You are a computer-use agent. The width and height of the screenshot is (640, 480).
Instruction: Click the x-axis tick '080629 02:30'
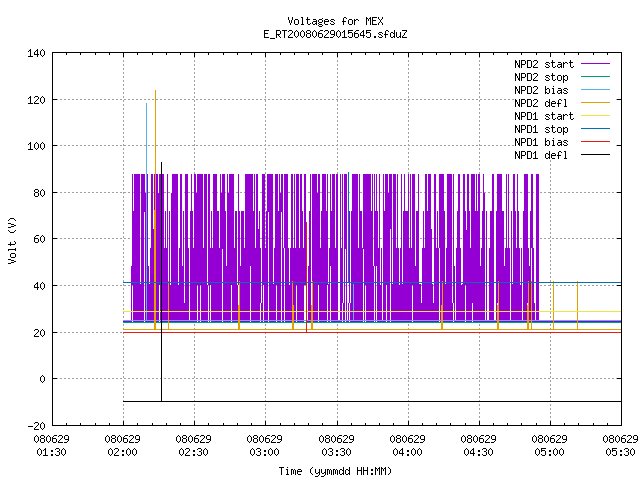pyautogui.click(x=193, y=446)
